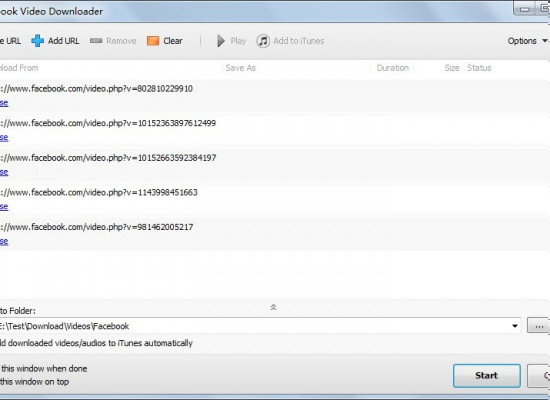This screenshot has height=400, width=550.
Task: Click the Download From column header
Action: 19,68
